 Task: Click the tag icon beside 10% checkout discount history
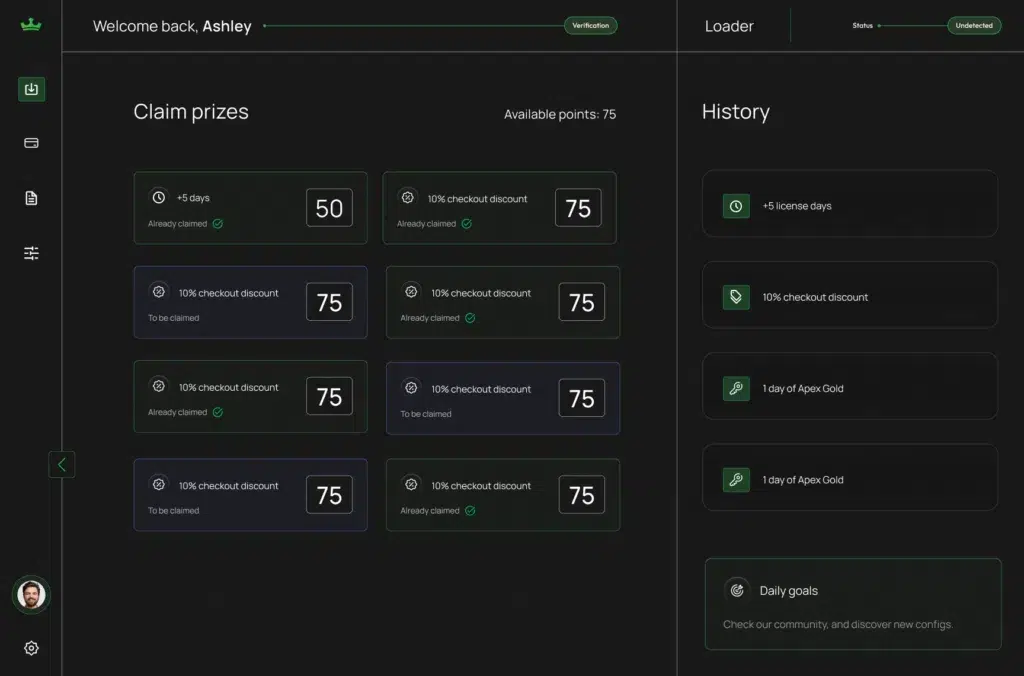pyautogui.click(x=736, y=297)
